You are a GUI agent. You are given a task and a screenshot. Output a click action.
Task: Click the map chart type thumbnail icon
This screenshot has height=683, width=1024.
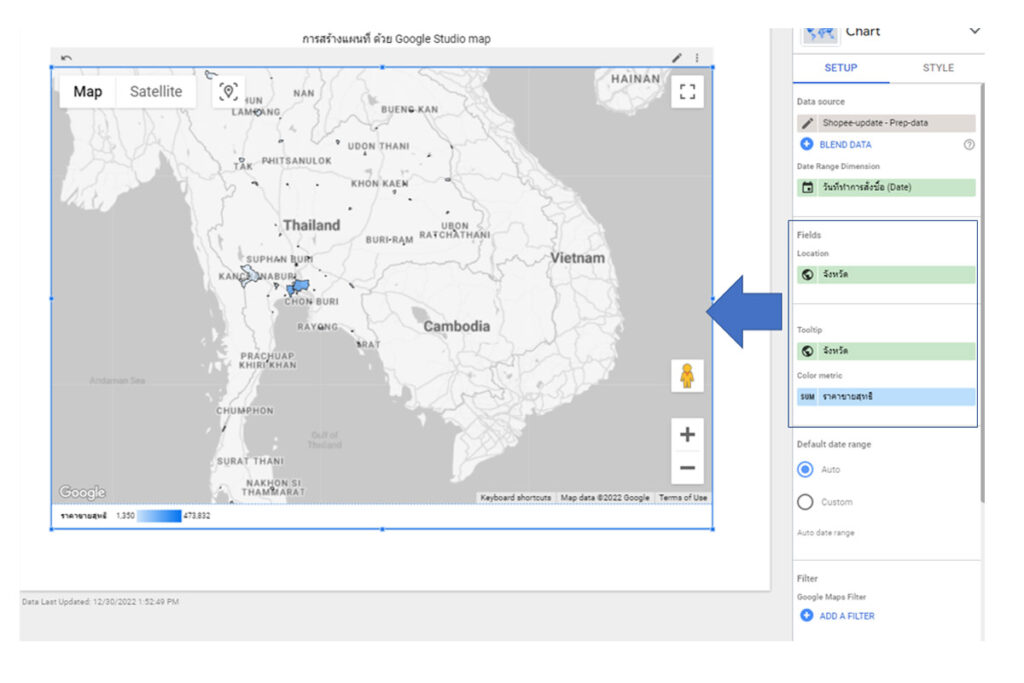pyautogui.click(x=820, y=34)
